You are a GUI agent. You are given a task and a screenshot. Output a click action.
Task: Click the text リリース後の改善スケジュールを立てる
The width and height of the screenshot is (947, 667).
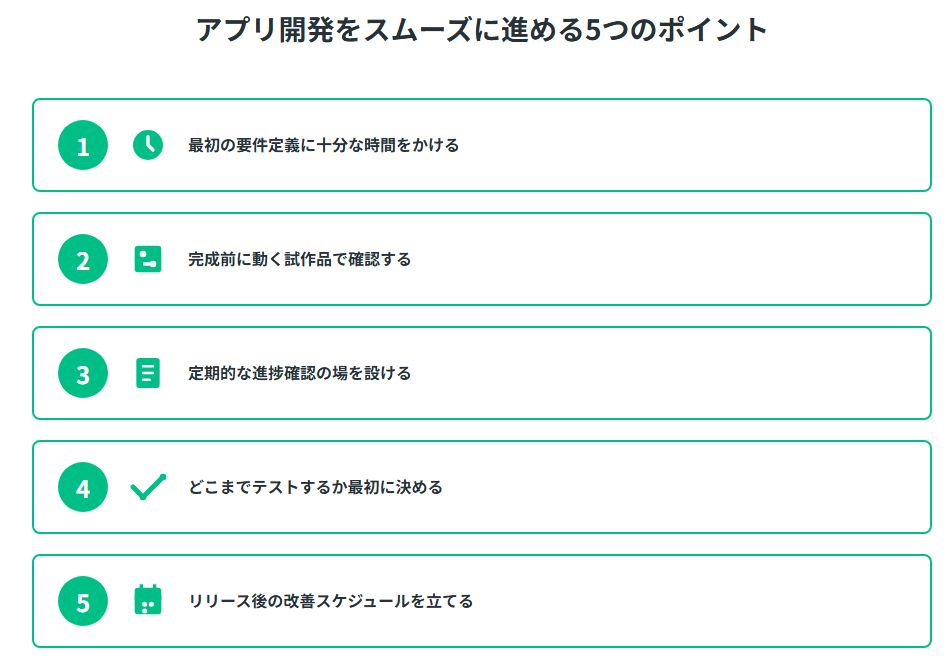[x=330, y=601]
